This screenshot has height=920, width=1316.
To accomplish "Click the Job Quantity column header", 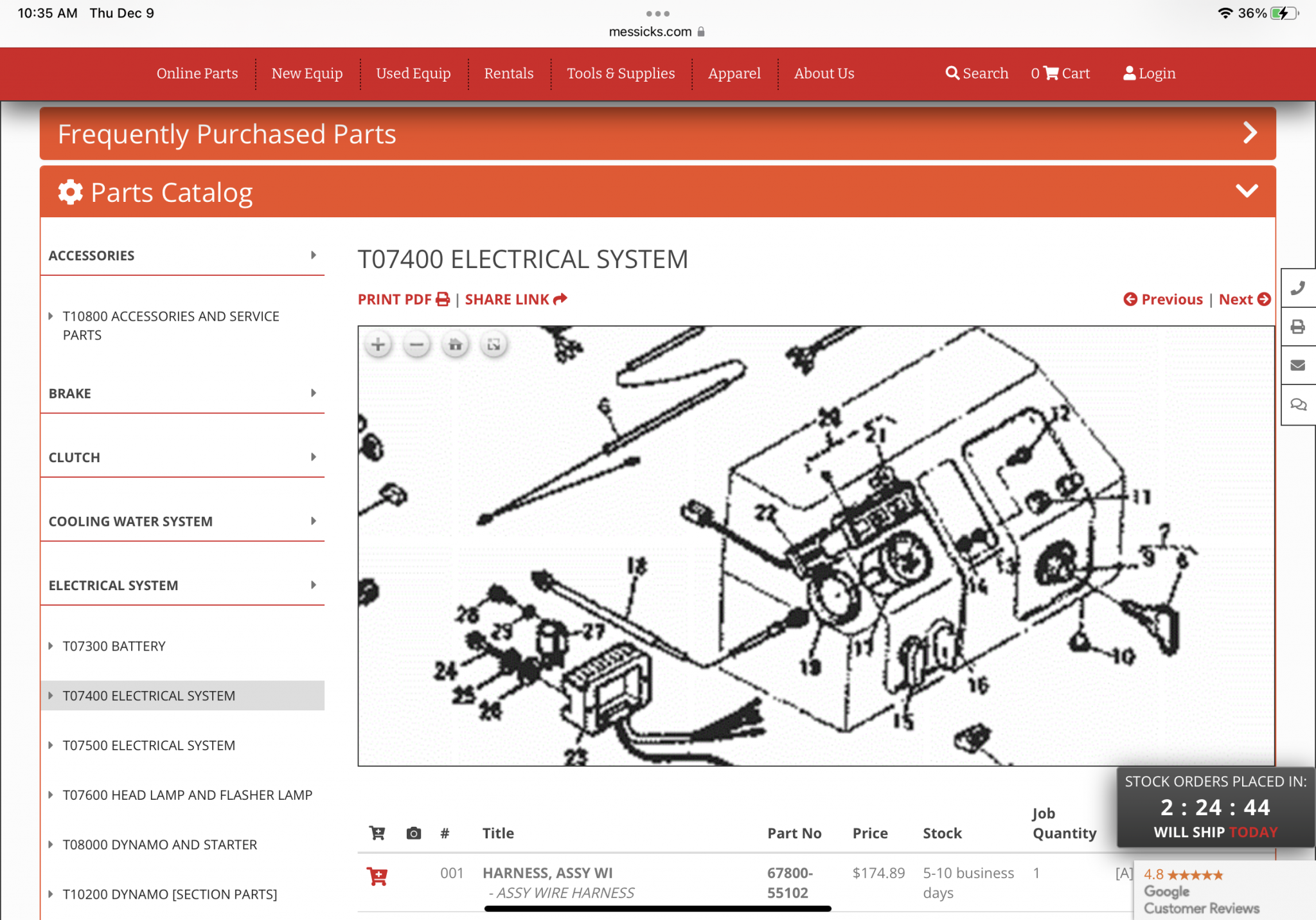I will point(1064,824).
